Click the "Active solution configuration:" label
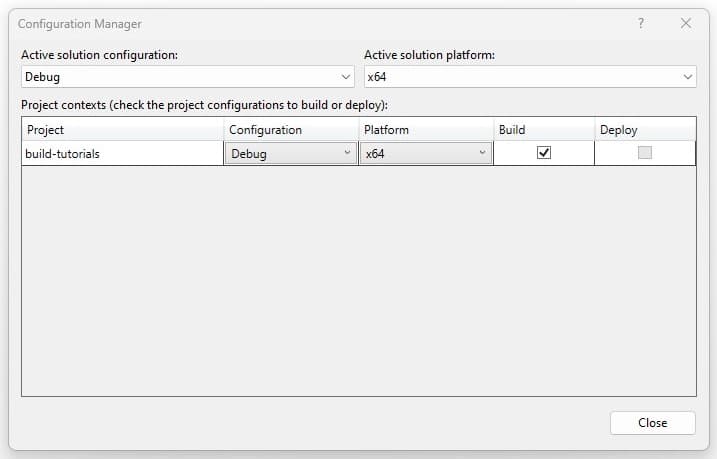Viewport: 717px width, 459px height. tap(99, 55)
